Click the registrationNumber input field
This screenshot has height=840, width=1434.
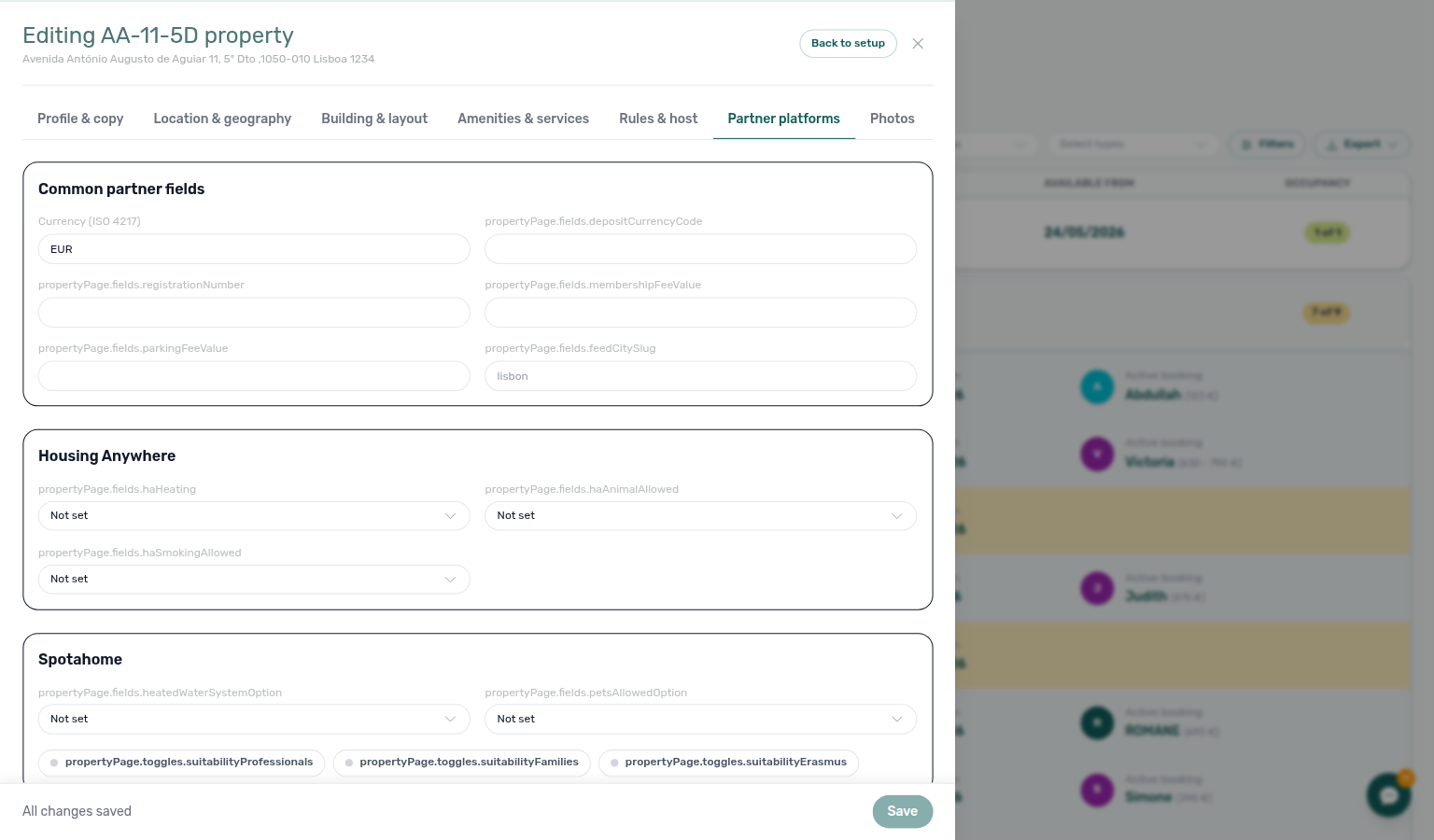[254, 313]
